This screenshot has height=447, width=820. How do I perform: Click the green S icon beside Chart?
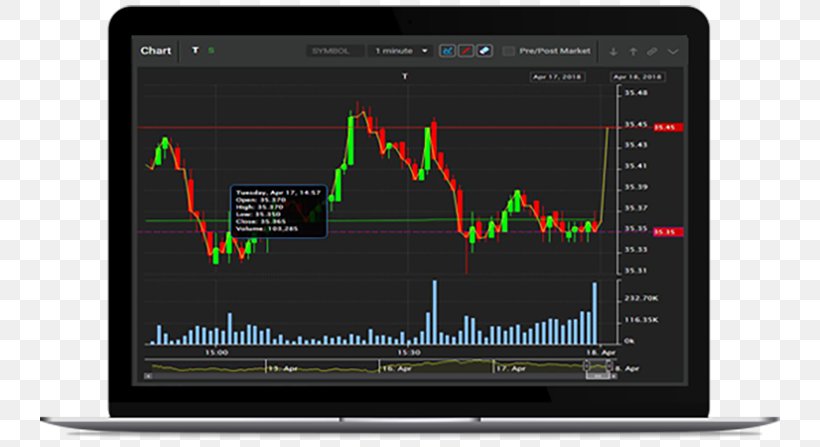[x=211, y=50]
